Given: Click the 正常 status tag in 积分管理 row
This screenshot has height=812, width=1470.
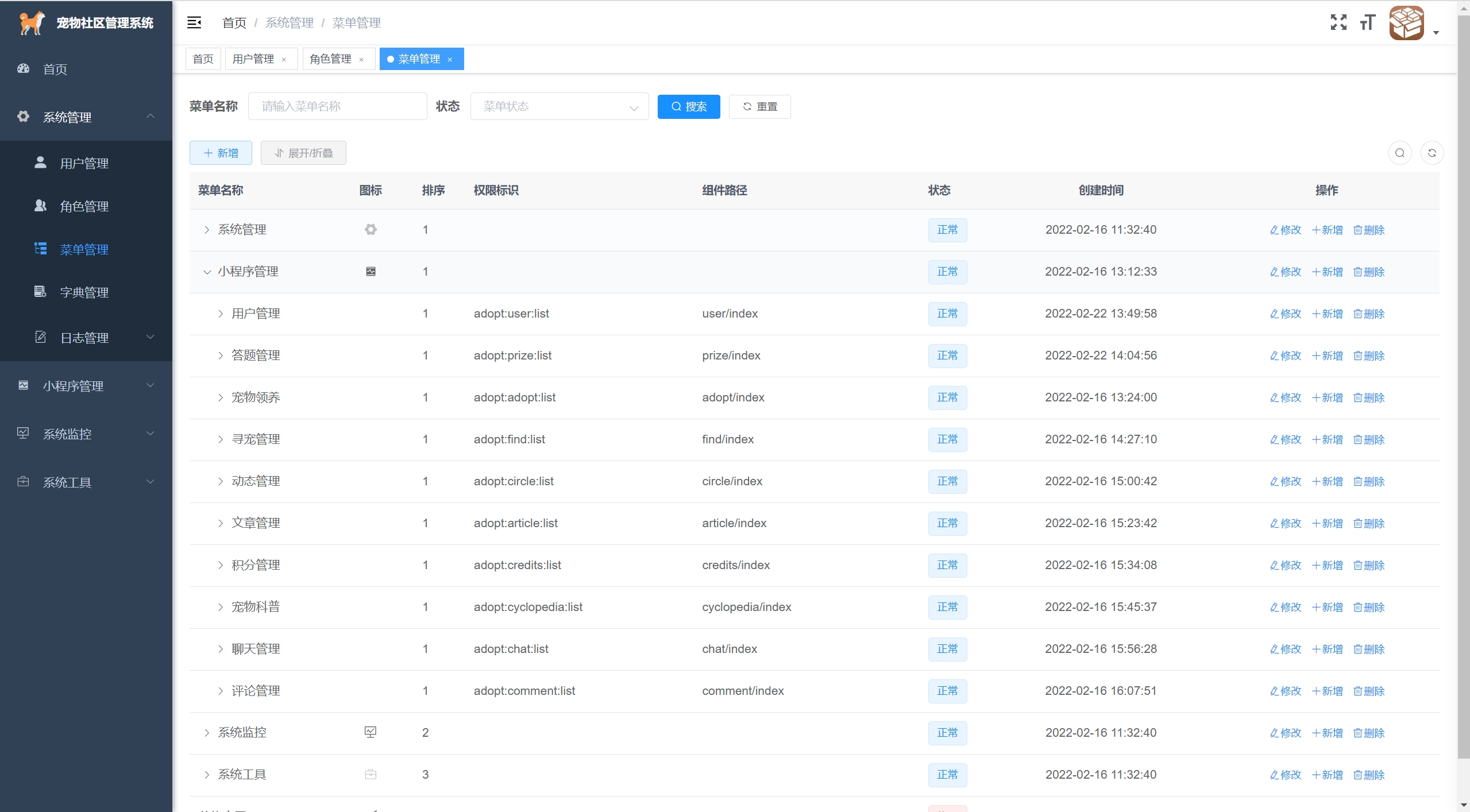Looking at the screenshot, I should (x=947, y=565).
